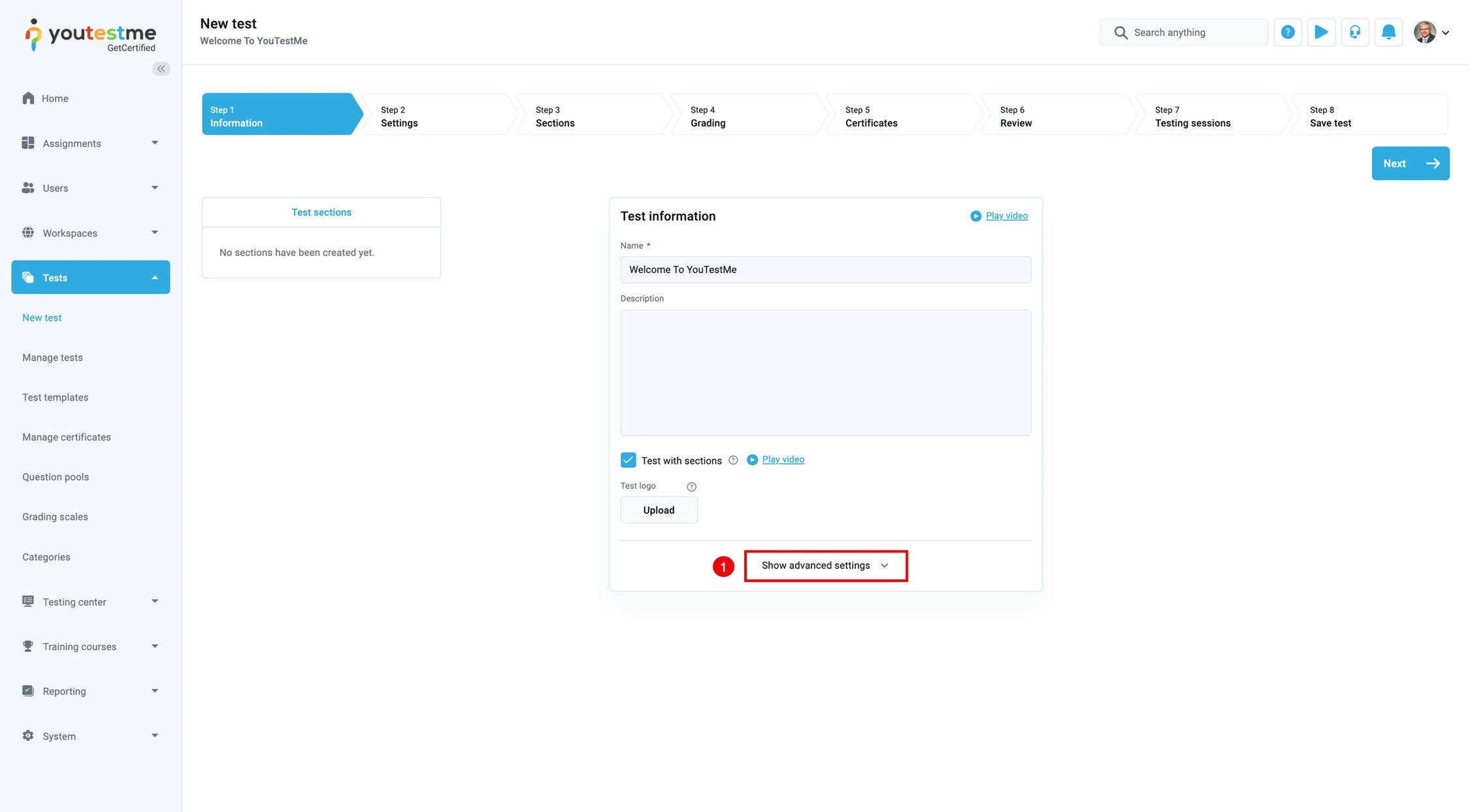
Task: Open Manage tests submenu item
Action: coord(52,357)
